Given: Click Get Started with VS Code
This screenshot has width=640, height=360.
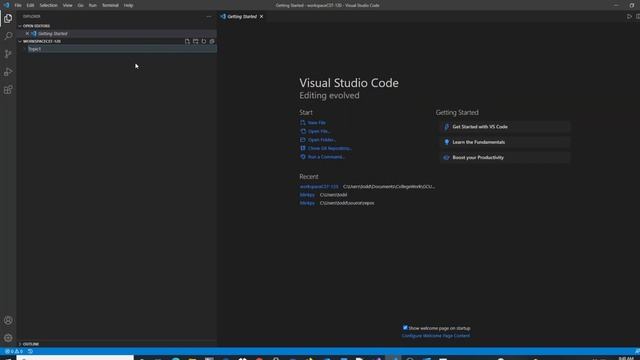Looking at the screenshot, I should 505,127.
